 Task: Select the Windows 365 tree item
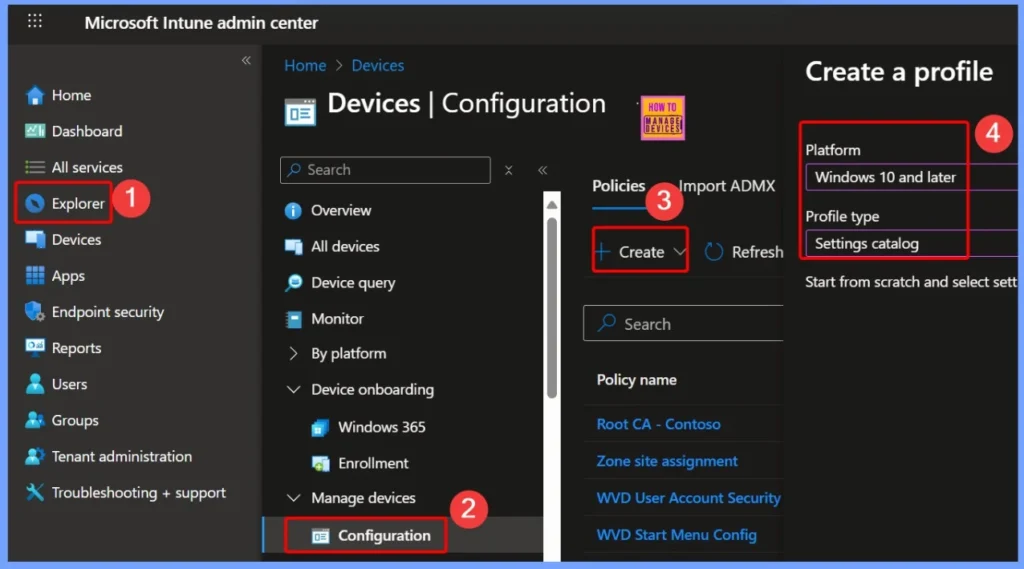tap(381, 427)
